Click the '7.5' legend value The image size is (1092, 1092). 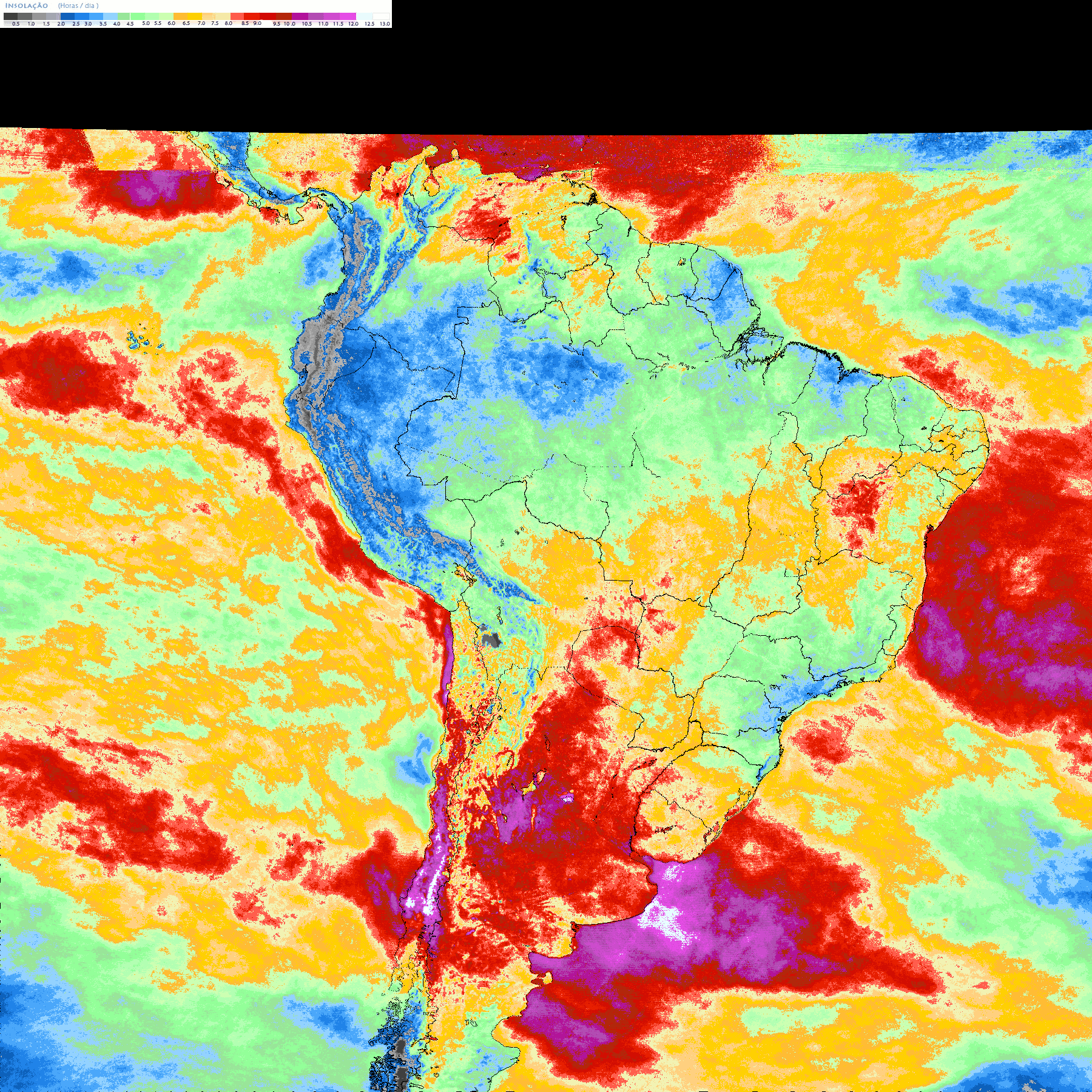[215, 23]
